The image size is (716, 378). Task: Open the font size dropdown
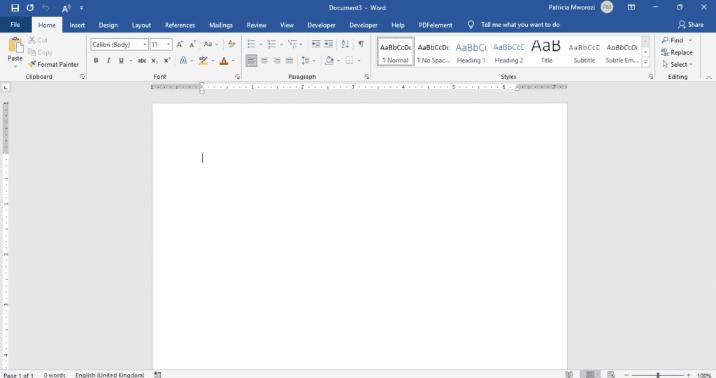(168, 44)
